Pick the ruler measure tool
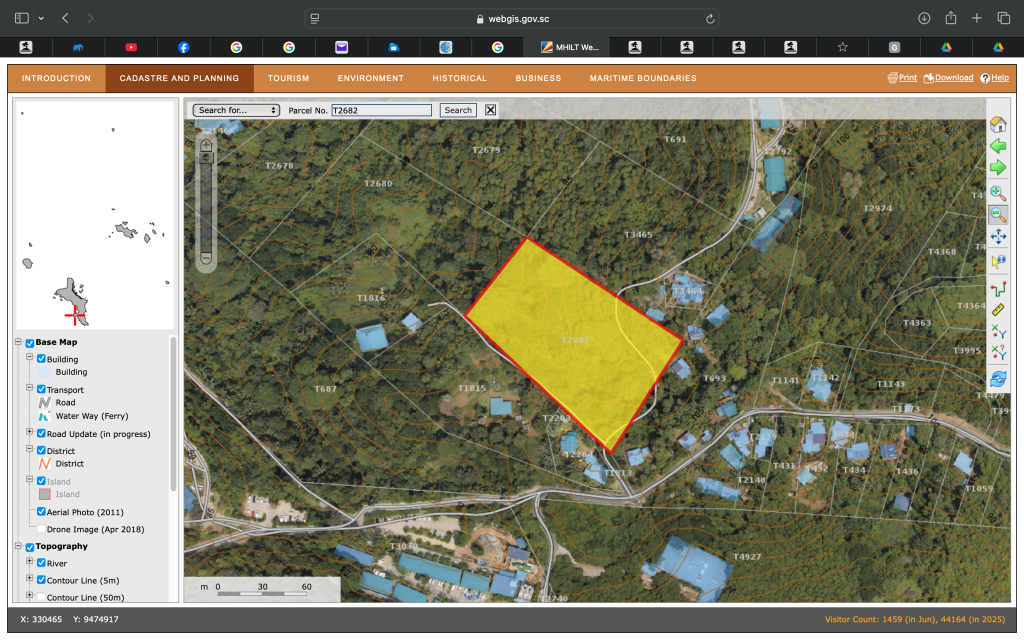Screen dimensions: 1024x640 point(997,310)
